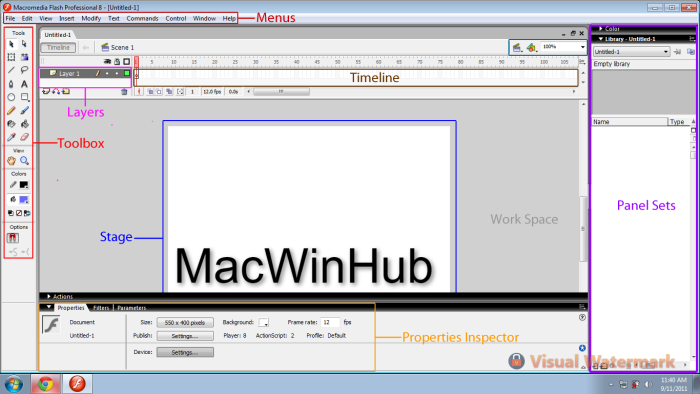The width and height of the screenshot is (700, 394).
Task: Click the Center Frame button
Action: [139, 91]
